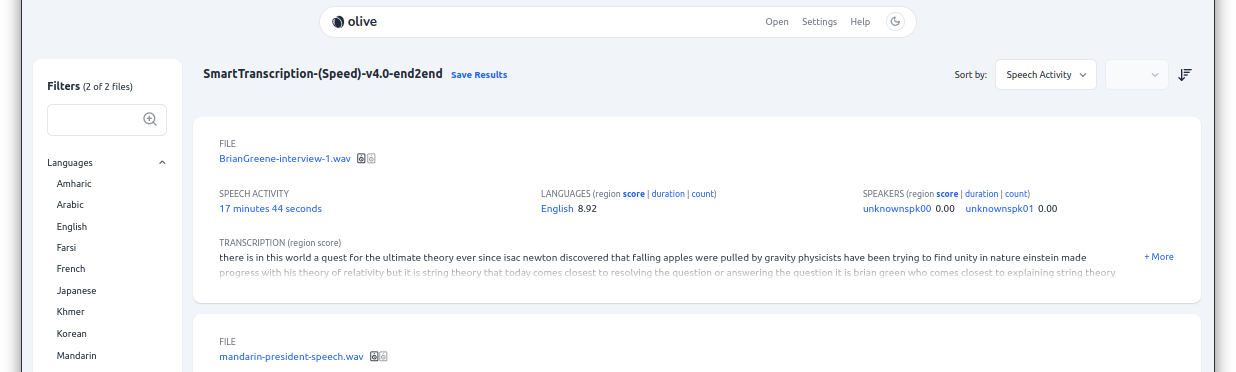Image resolution: width=1236 pixels, height=372 pixels.
Task: Select the Farsi language filter
Action: click(x=66, y=248)
